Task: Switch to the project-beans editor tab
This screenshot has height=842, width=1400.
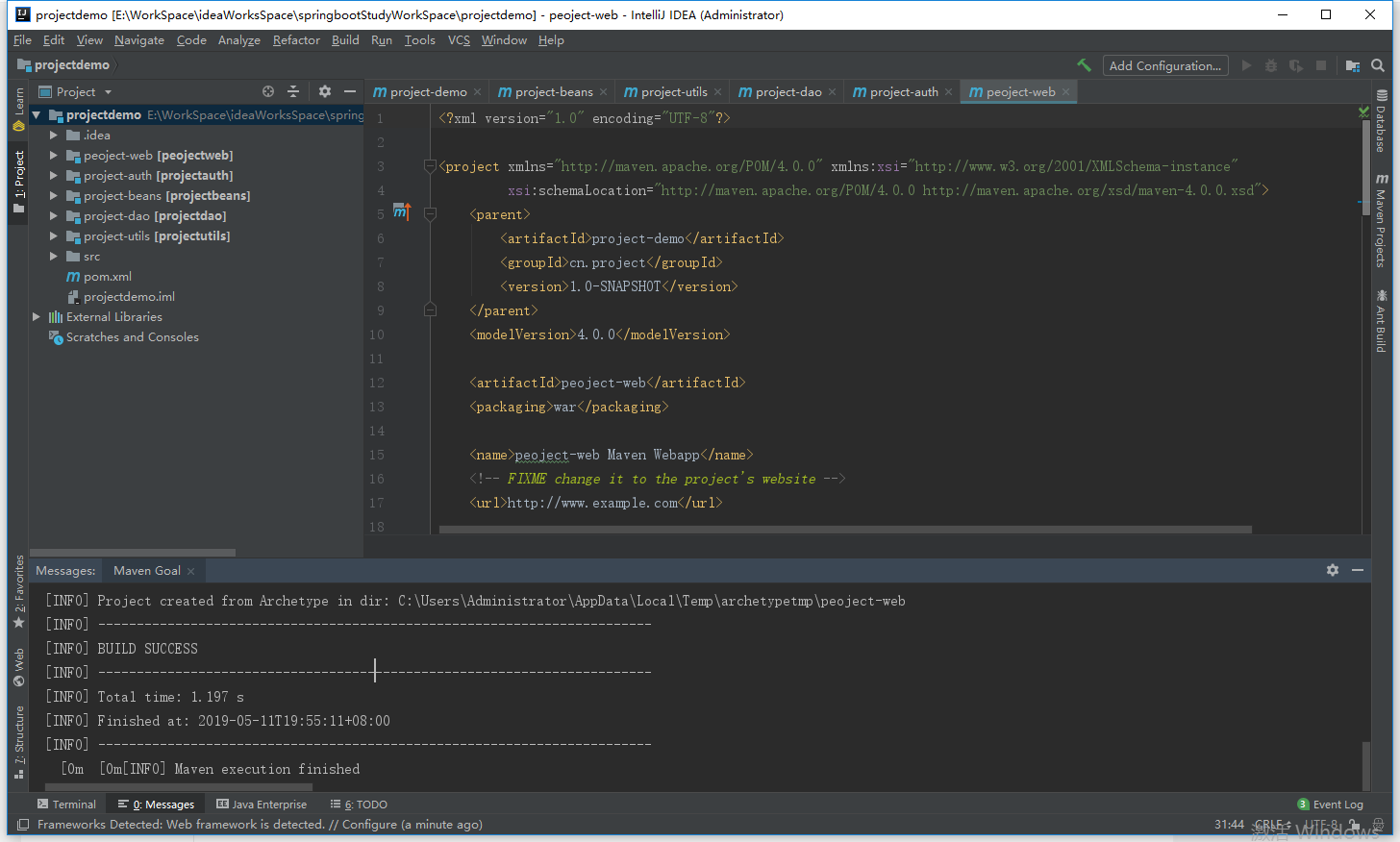Action: click(553, 92)
